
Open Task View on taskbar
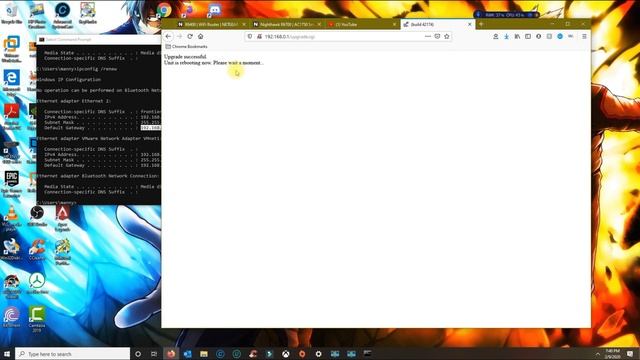tap(154, 354)
